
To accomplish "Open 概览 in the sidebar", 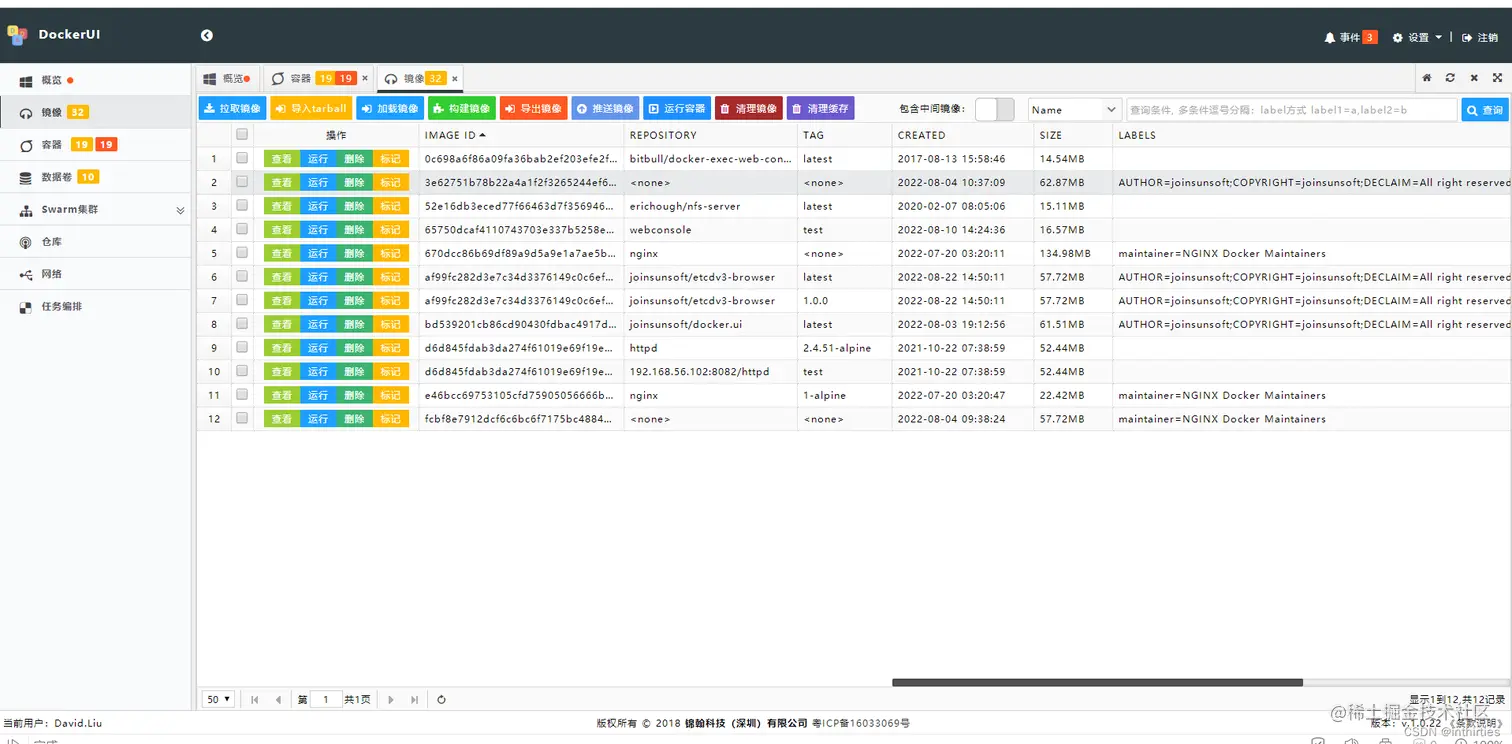I will tap(95, 80).
